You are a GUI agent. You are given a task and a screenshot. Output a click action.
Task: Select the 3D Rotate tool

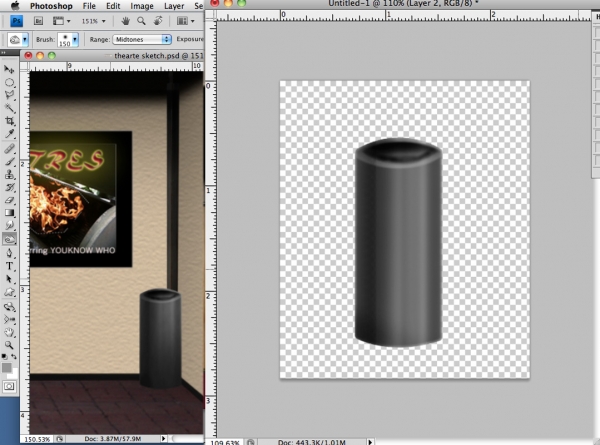[9, 306]
